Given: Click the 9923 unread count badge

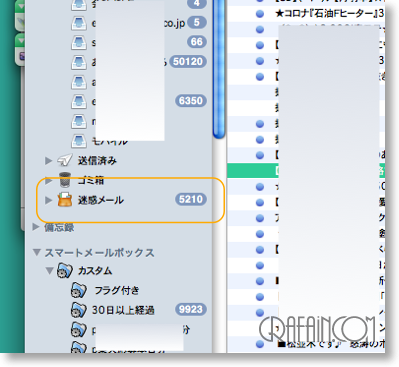Looking at the screenshot, I should click(191, 309).
